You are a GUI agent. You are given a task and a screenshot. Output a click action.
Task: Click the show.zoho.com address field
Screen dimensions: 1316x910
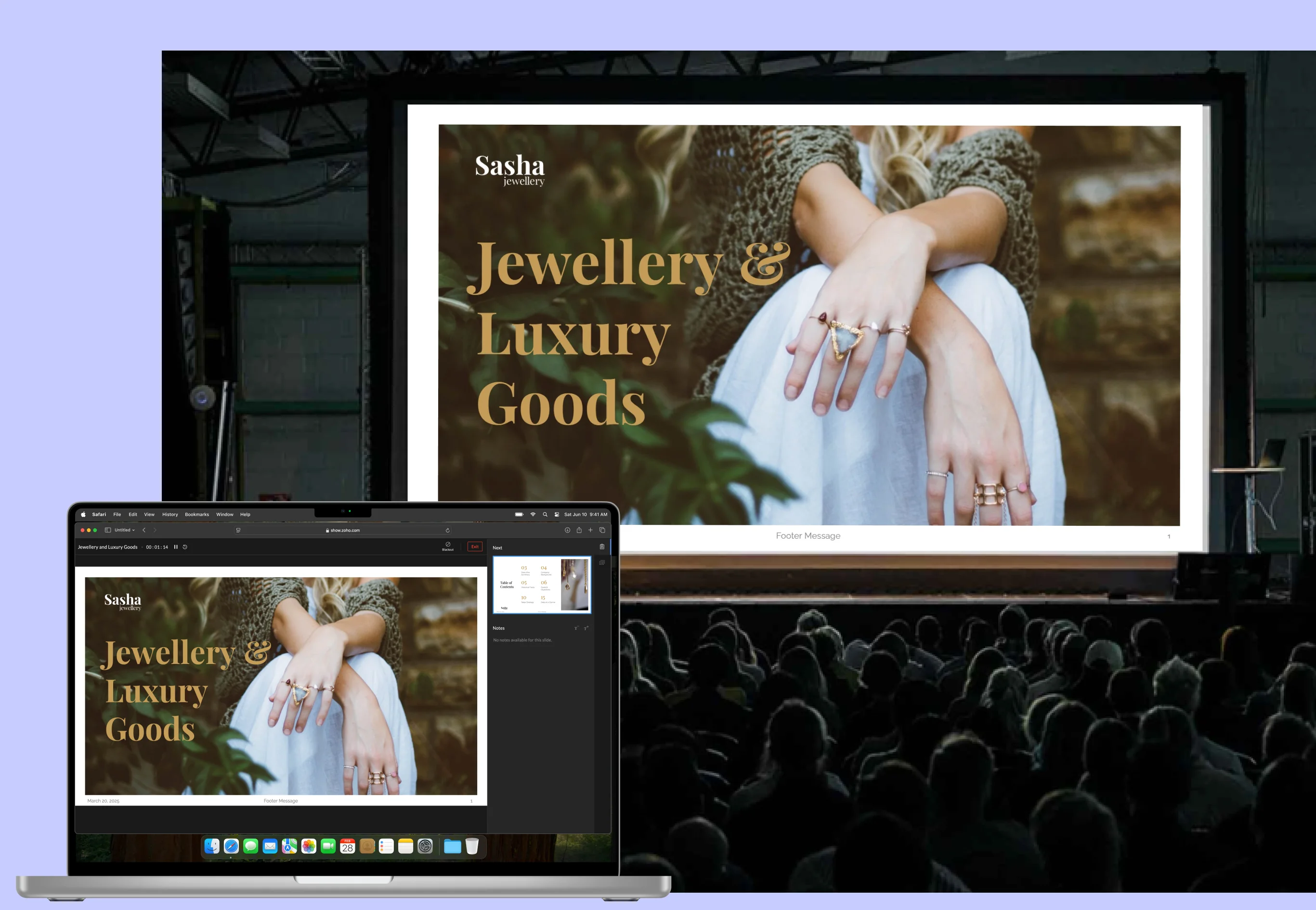[345, 530]
